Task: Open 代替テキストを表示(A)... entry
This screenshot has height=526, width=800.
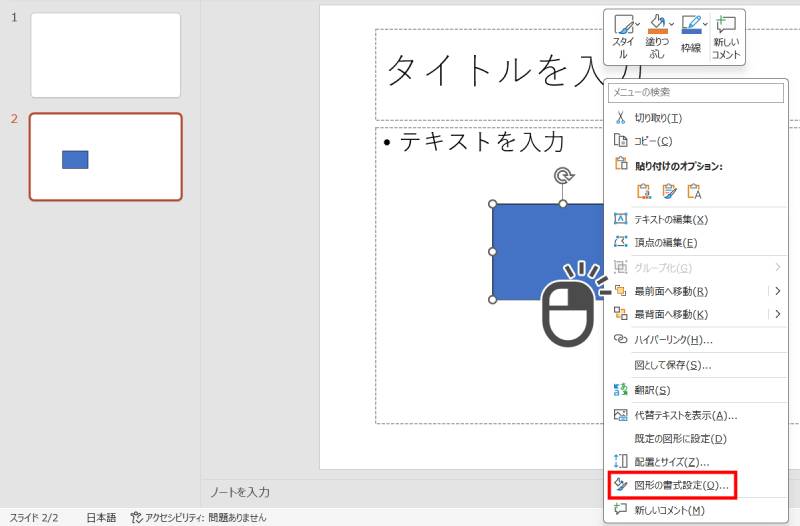Action: (x=695, y=416)
